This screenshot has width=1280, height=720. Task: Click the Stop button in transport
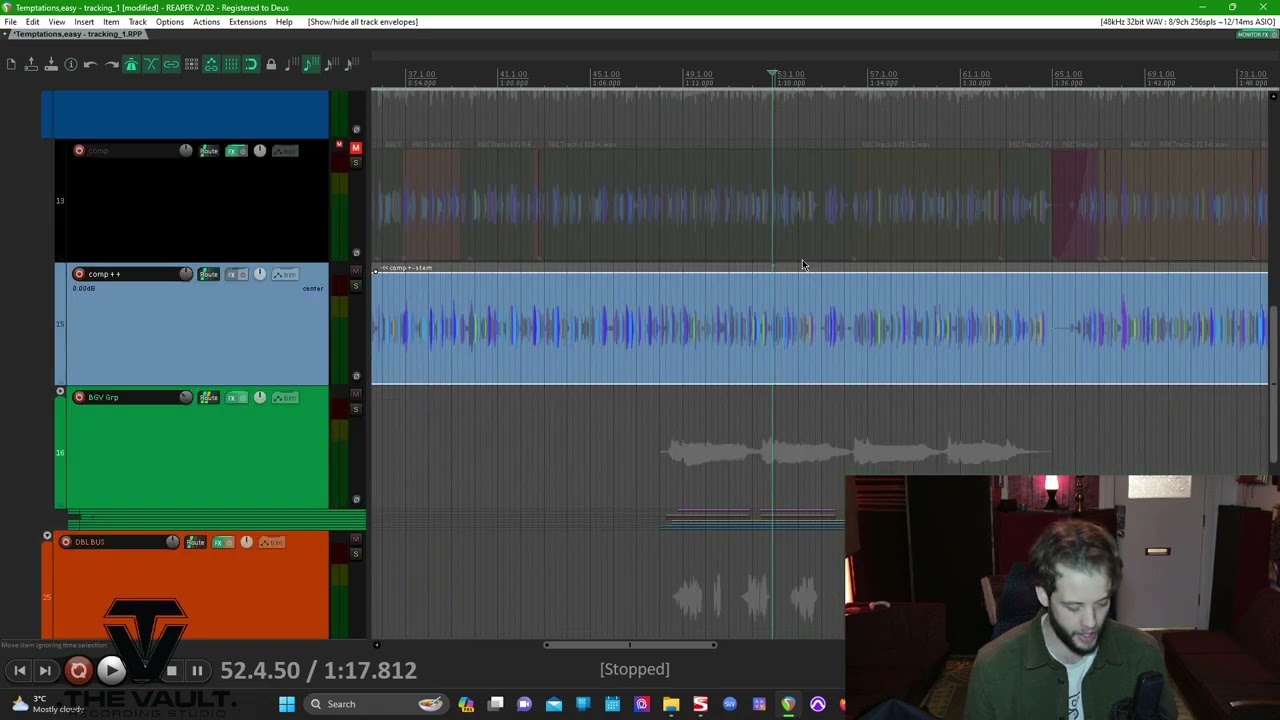point(171,670)
